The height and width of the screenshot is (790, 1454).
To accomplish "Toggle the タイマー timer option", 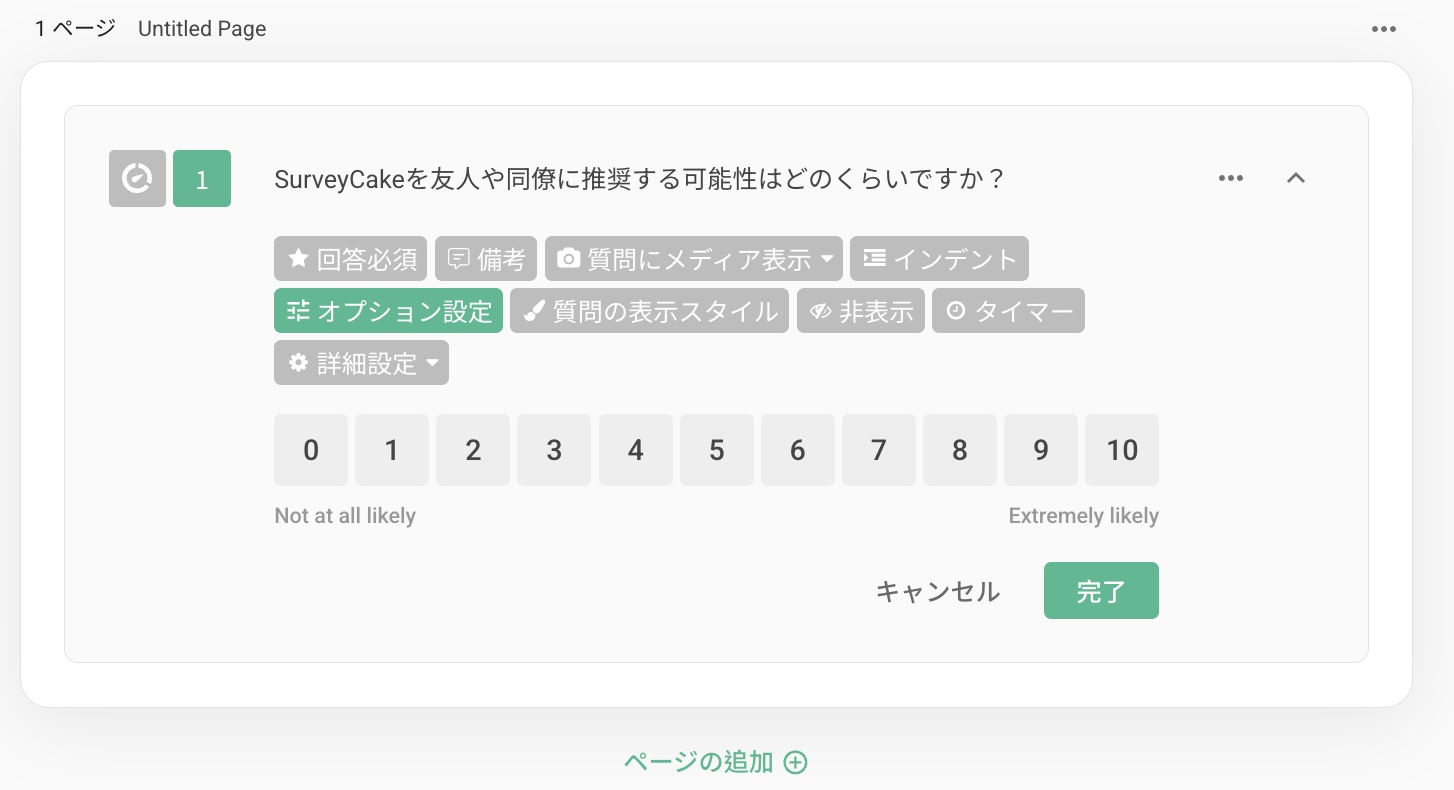I will 1008,311.
